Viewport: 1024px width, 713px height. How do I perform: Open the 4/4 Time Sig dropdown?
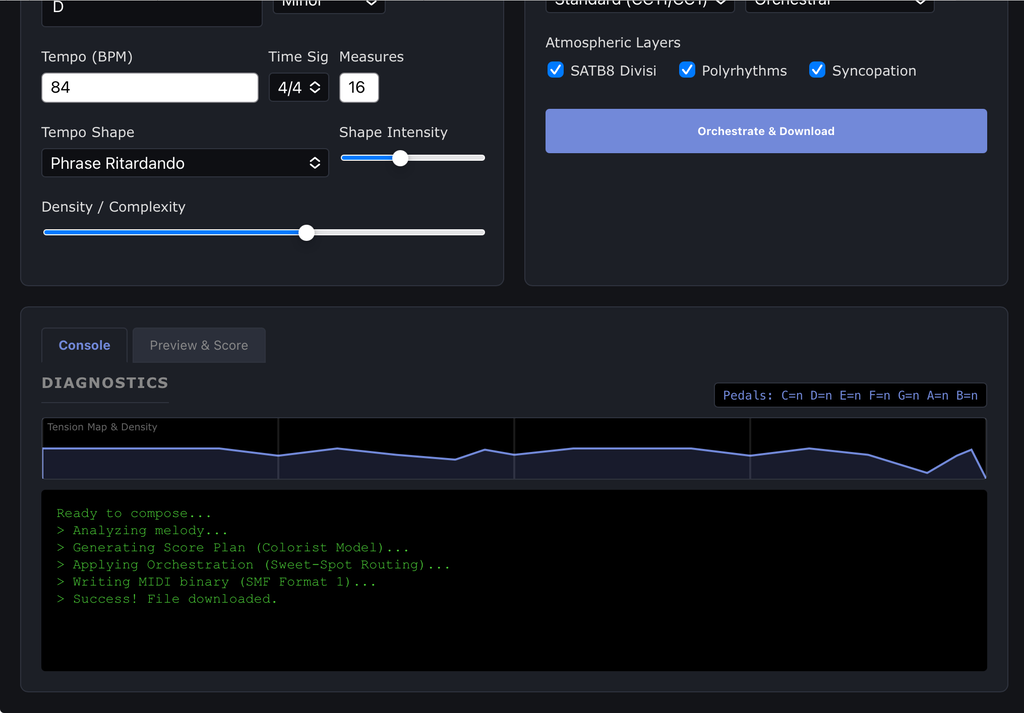click(298, 87)
